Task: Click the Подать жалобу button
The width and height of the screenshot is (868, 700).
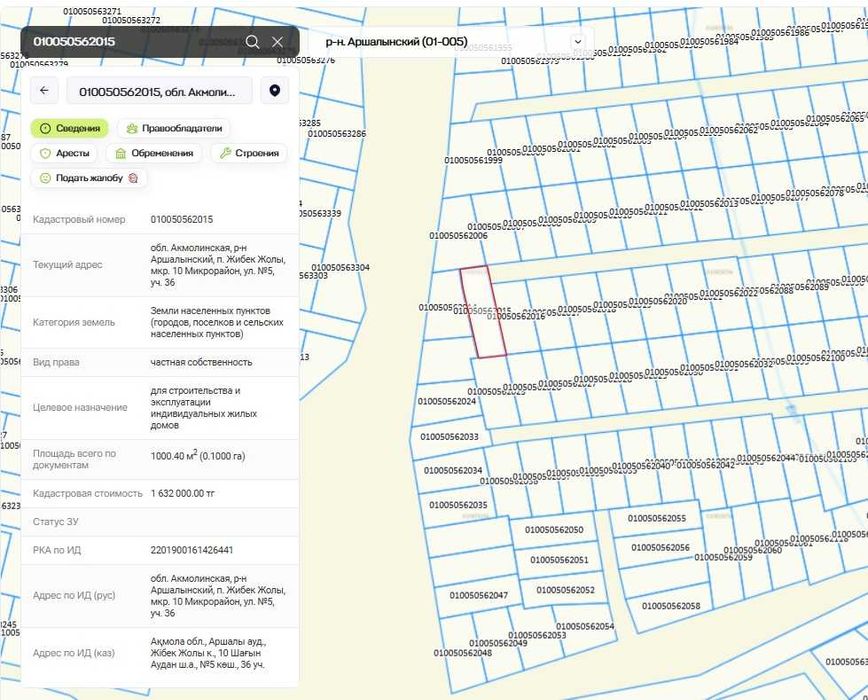Action: pyautogui.click(x=89, y=178)
